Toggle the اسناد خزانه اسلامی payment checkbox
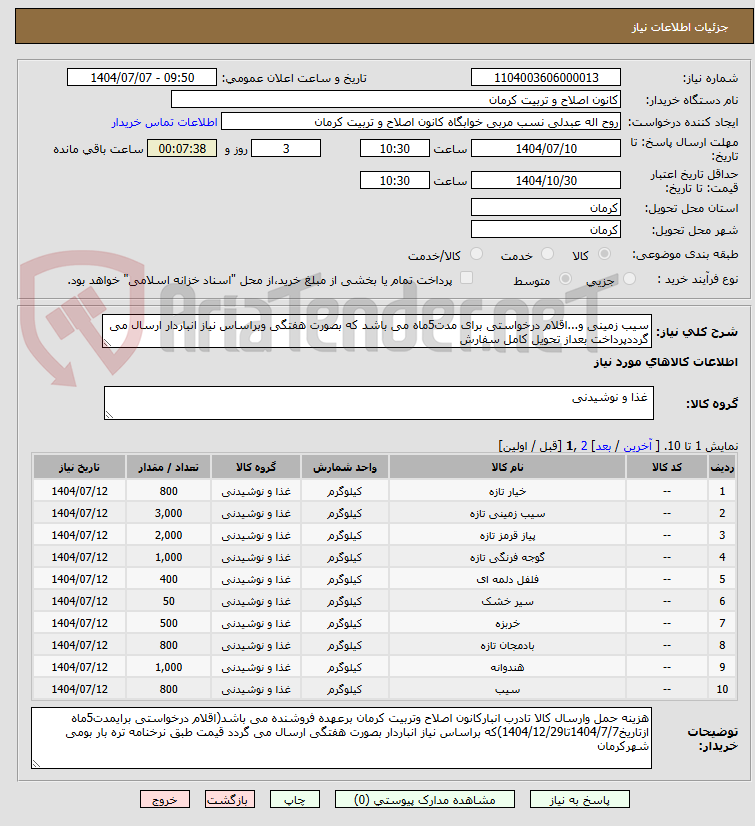The image size is (755, 826). [466, 278]
